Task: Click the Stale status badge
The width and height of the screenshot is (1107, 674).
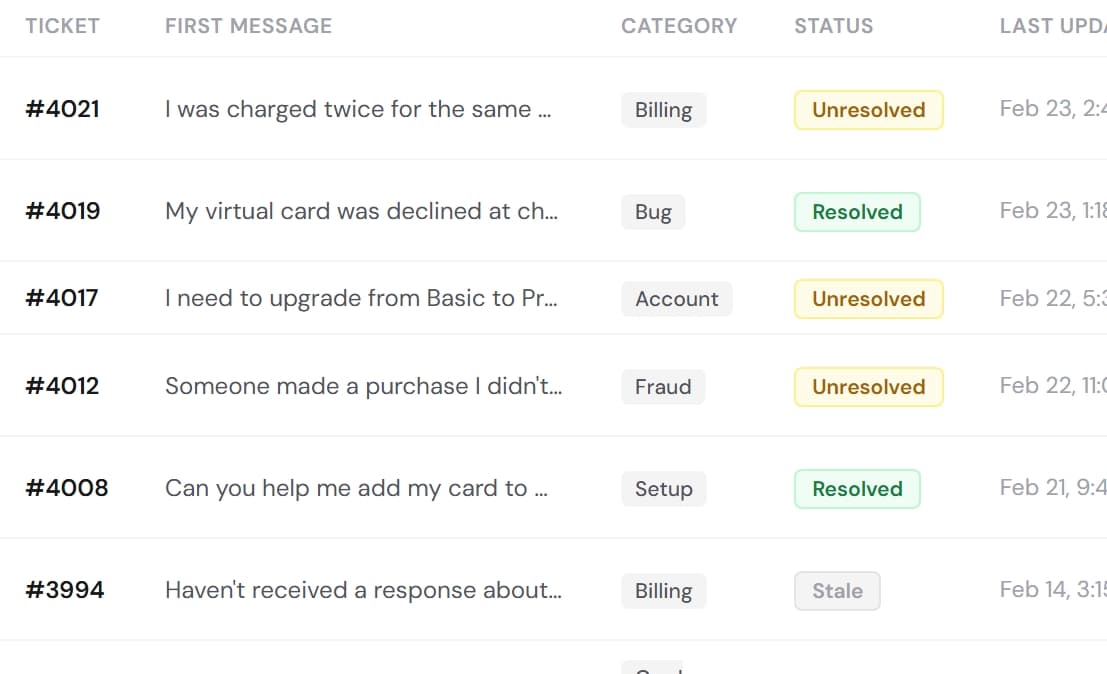Action: click(837, 591)
